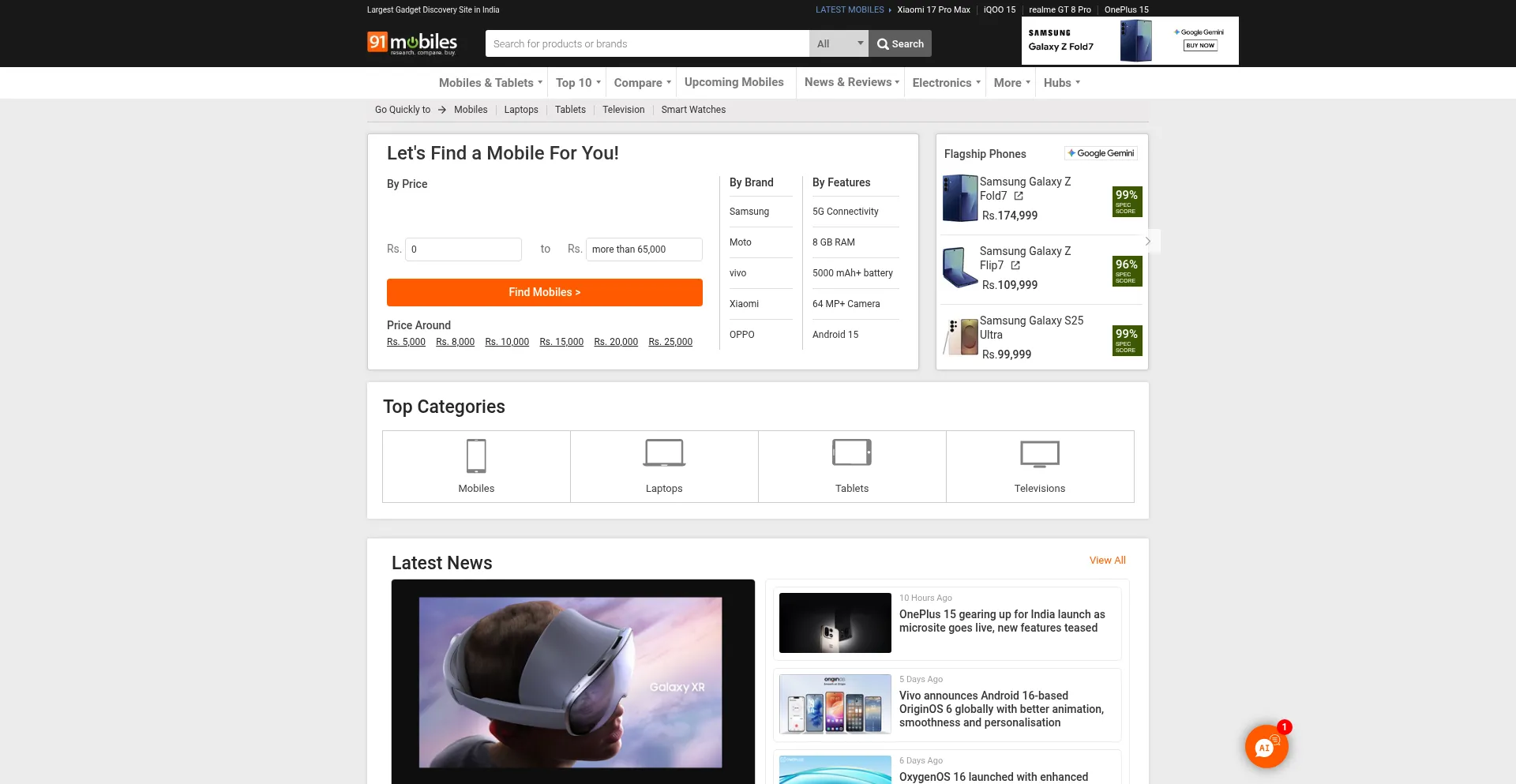This screenshot has width=1516, height=784.
Task: Expand the Hubs menu
Action: tap(1062, 83)
